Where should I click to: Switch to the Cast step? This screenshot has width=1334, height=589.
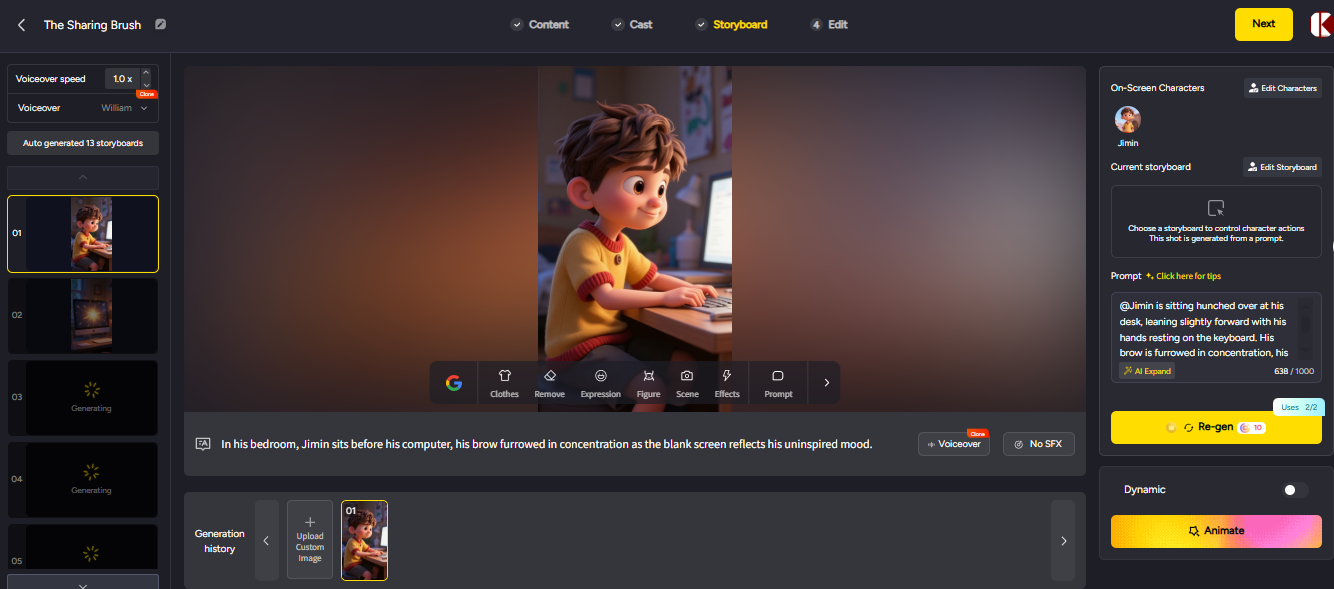coord(632,24)
